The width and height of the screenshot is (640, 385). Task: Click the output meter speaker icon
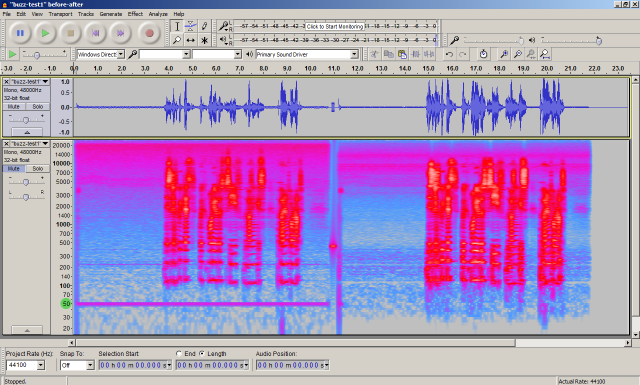(223, 40)
